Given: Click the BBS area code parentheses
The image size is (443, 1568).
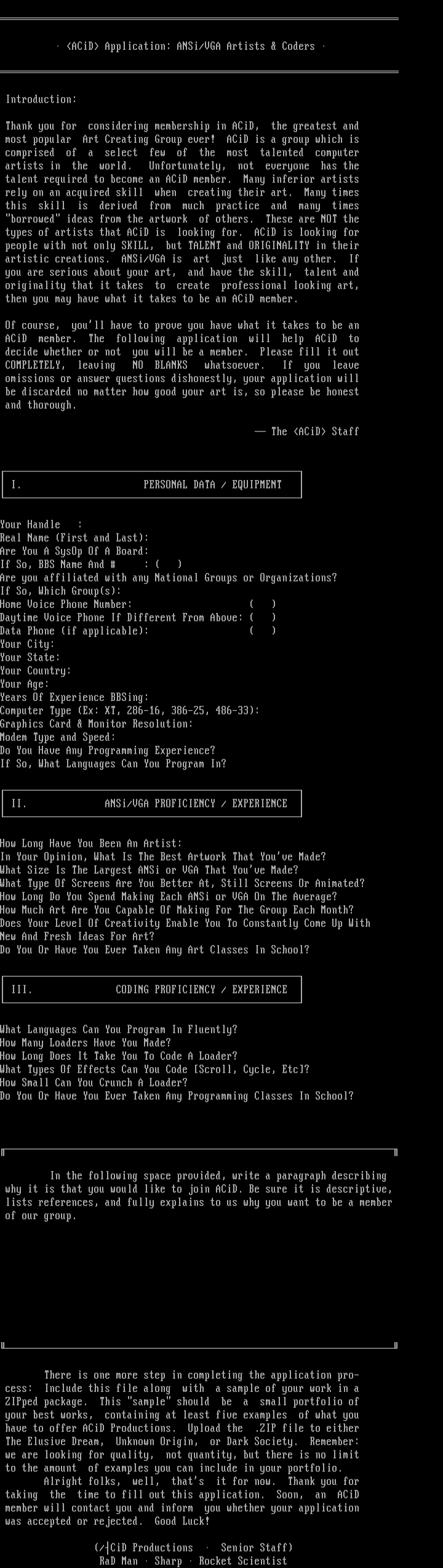Looking at the screenshot, I should click(x=169, y=564).
